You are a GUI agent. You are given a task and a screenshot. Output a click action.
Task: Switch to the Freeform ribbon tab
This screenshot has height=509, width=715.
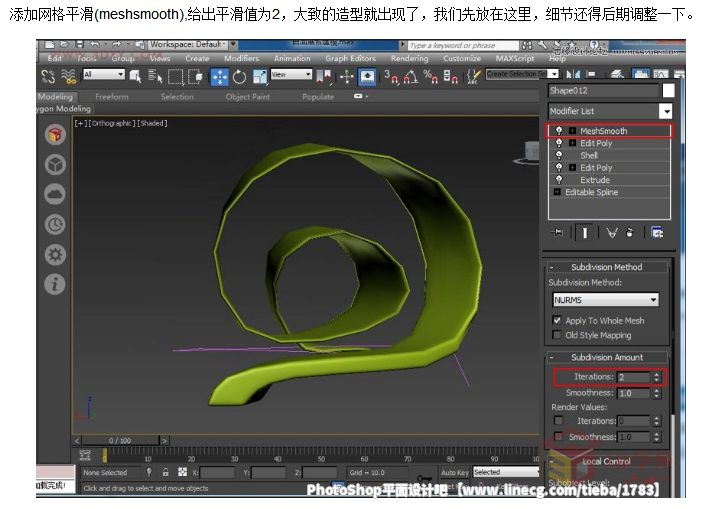112,97
